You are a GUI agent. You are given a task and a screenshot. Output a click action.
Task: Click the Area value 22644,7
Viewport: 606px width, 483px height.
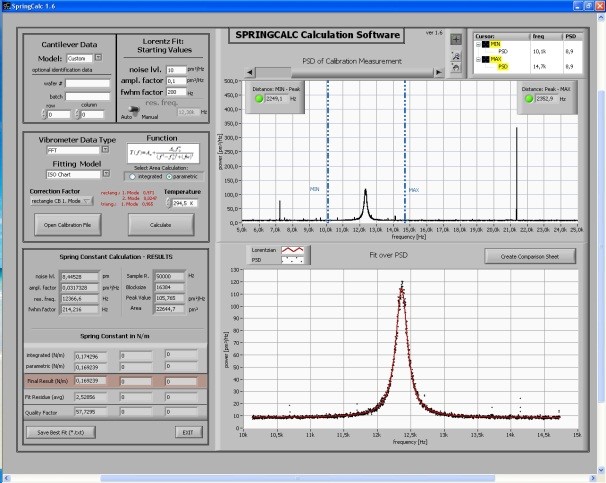pos(169,309)
